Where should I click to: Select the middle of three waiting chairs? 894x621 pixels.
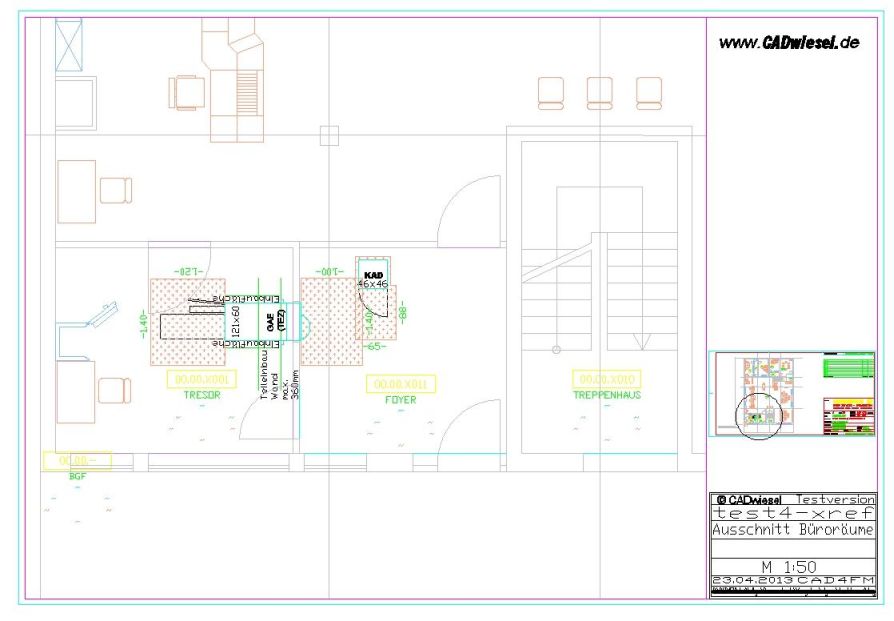coord(599,92)
